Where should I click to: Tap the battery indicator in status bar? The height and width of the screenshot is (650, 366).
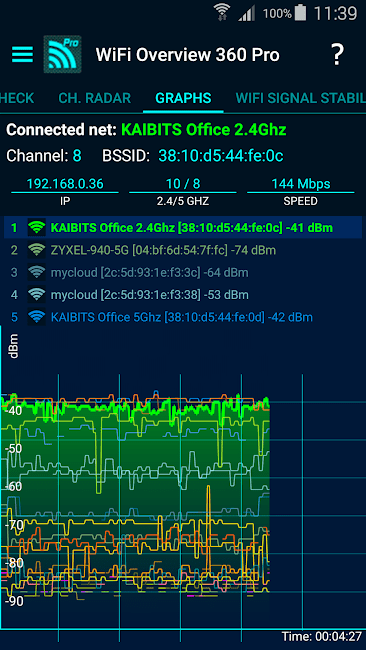click(x=300, y=13)
